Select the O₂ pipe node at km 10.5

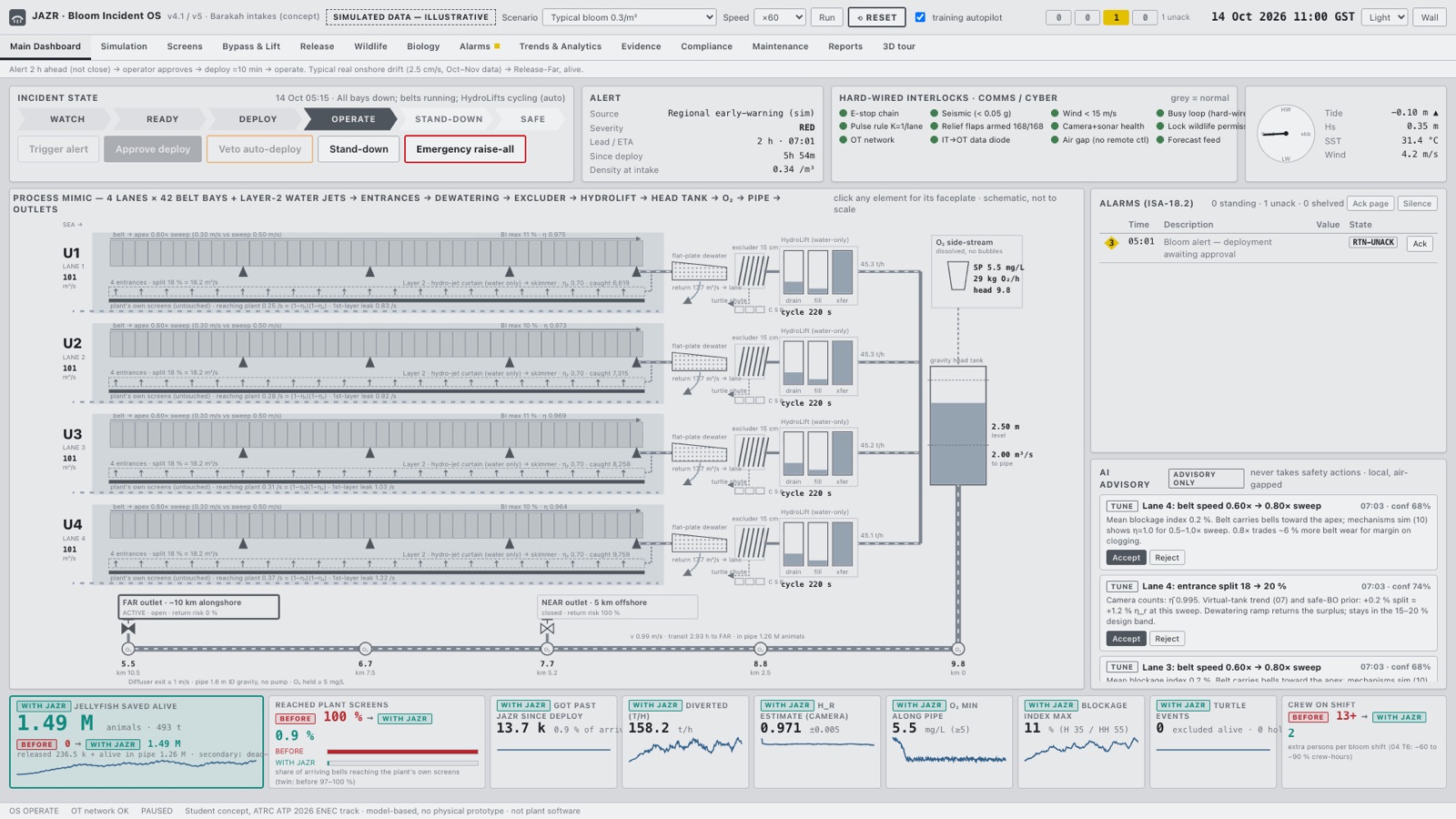click(128, 649)
